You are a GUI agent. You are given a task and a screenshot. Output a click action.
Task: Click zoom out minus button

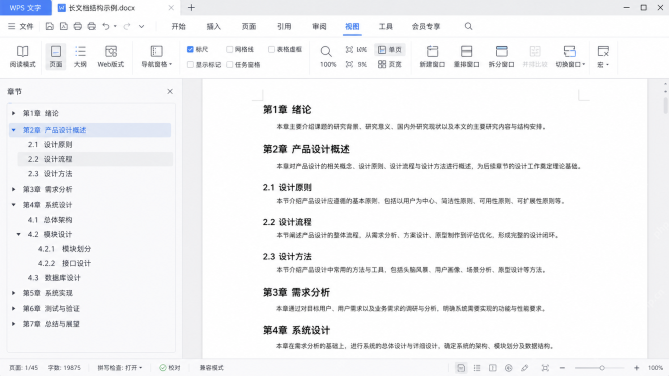[x=562, y=367]
